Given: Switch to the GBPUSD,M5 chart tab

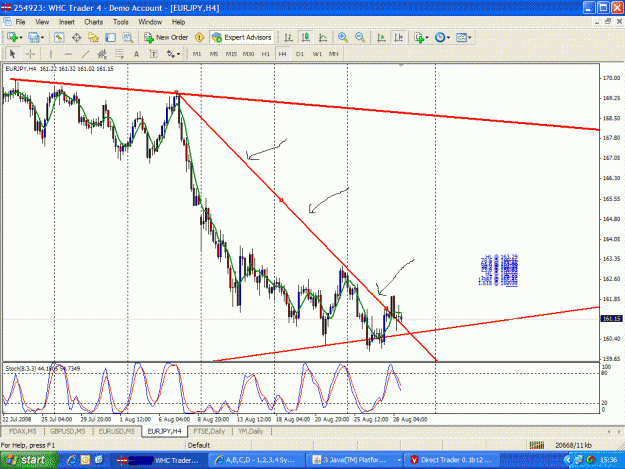Looking at the screenshot, I should pos(68,431).
